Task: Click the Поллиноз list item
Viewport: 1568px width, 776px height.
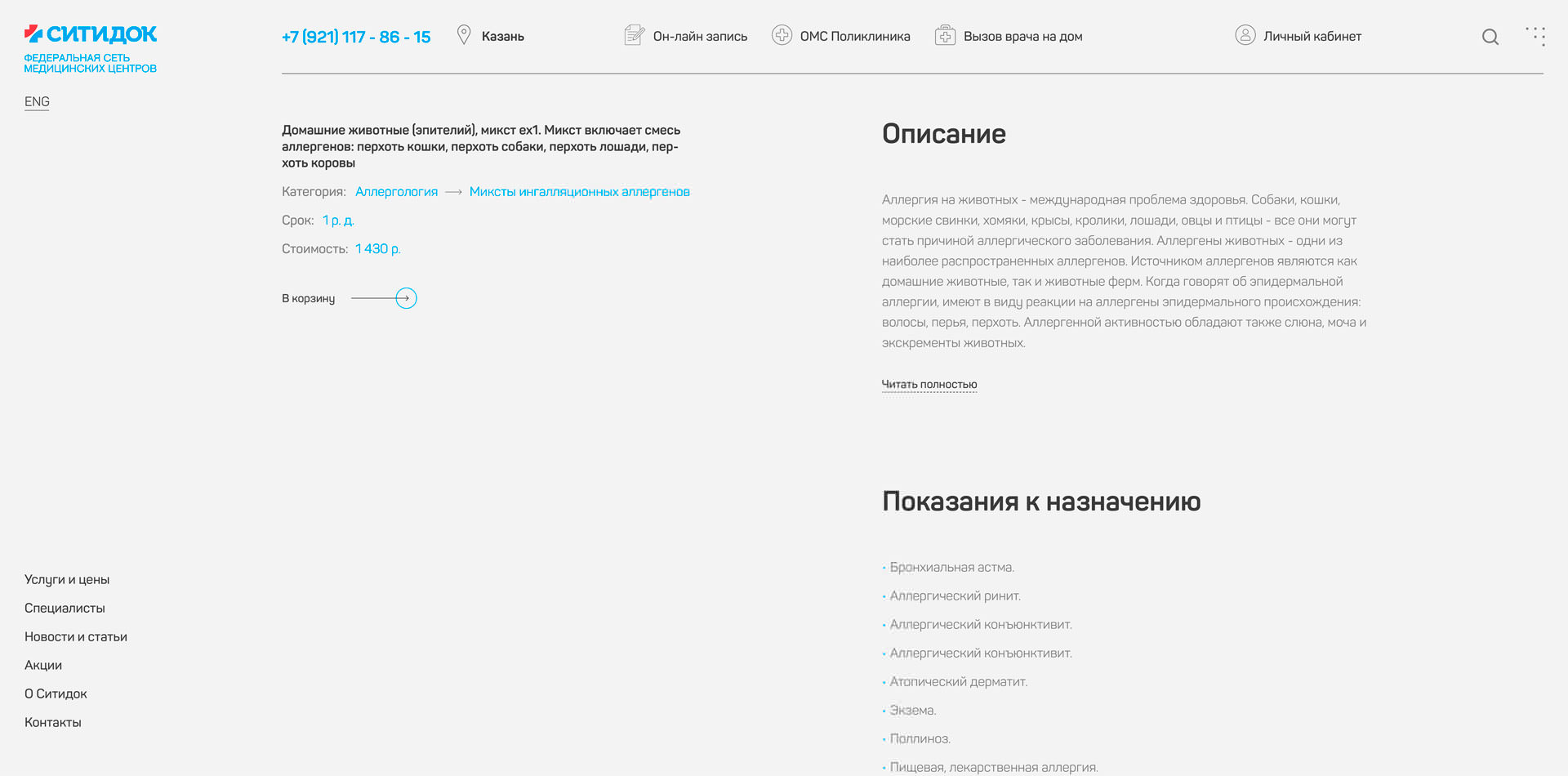Action: (920, 738)
